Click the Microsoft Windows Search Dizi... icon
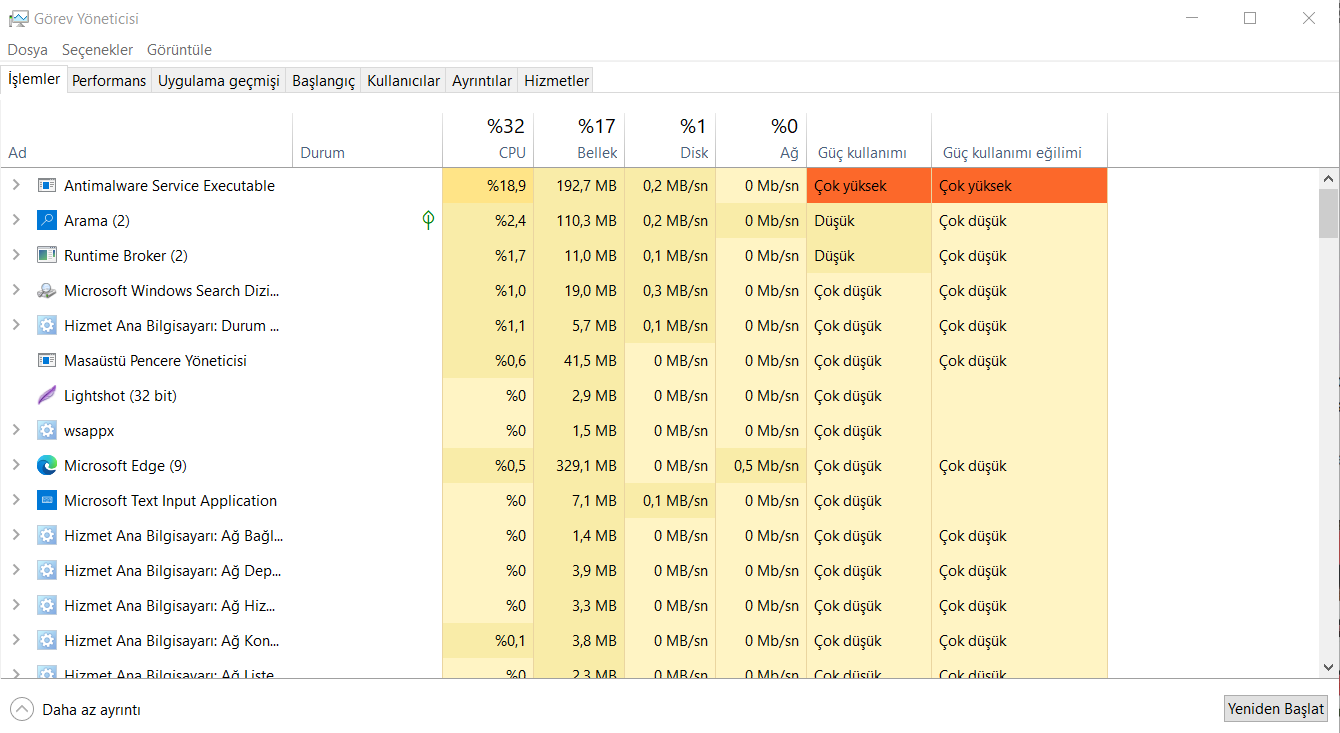 point(47,291)
